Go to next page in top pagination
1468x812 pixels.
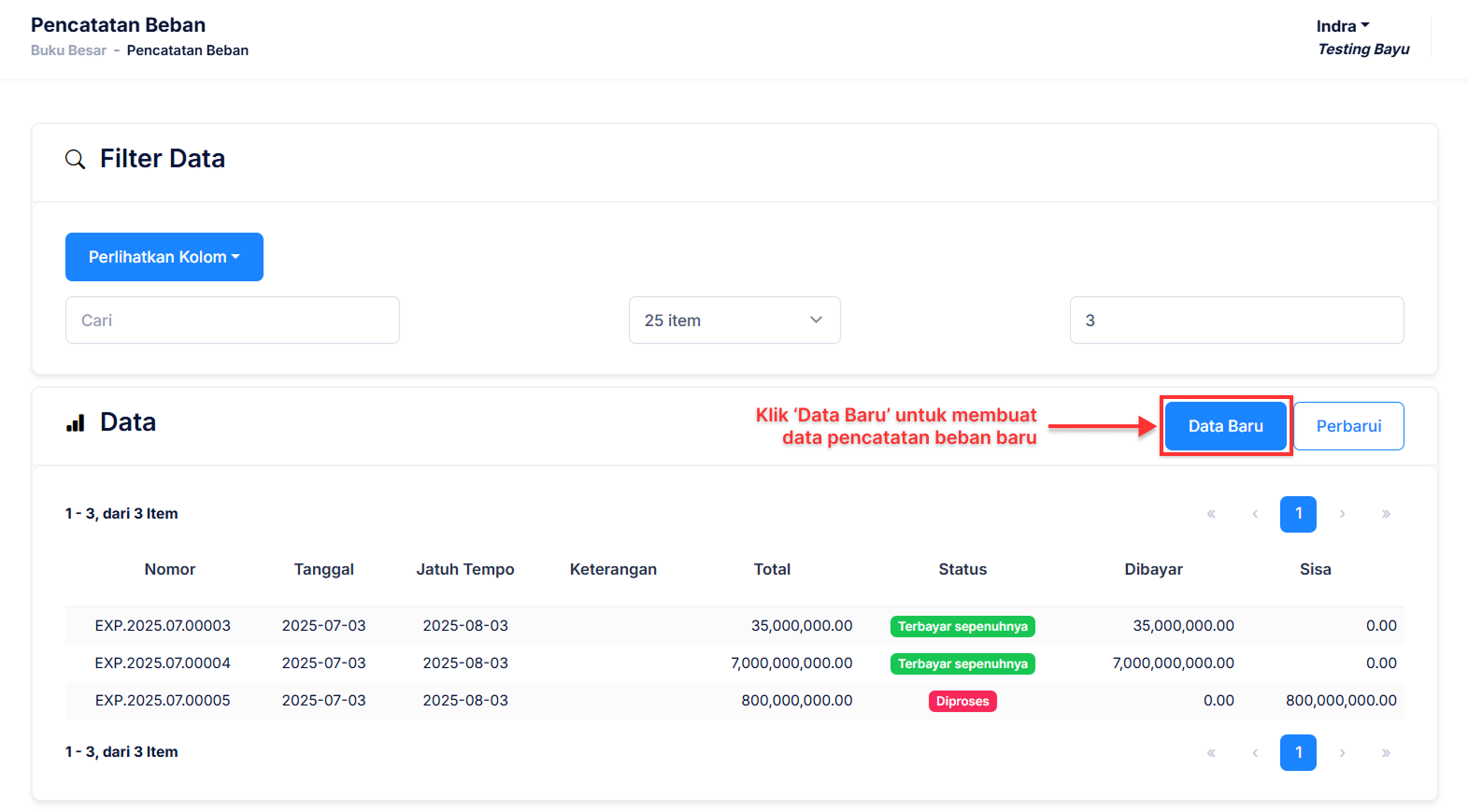(1342, 514)
